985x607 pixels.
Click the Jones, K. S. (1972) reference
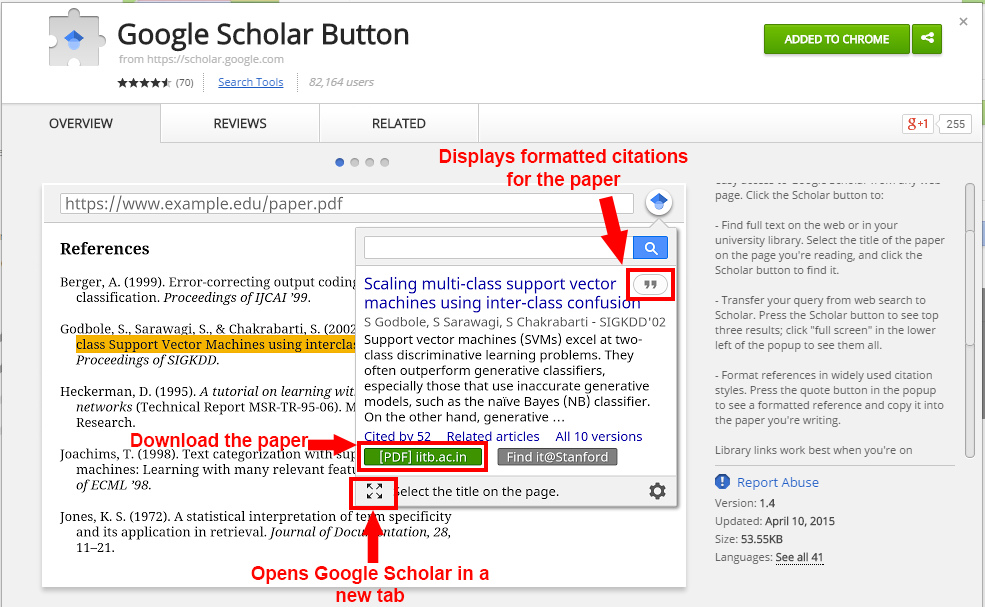256,532
